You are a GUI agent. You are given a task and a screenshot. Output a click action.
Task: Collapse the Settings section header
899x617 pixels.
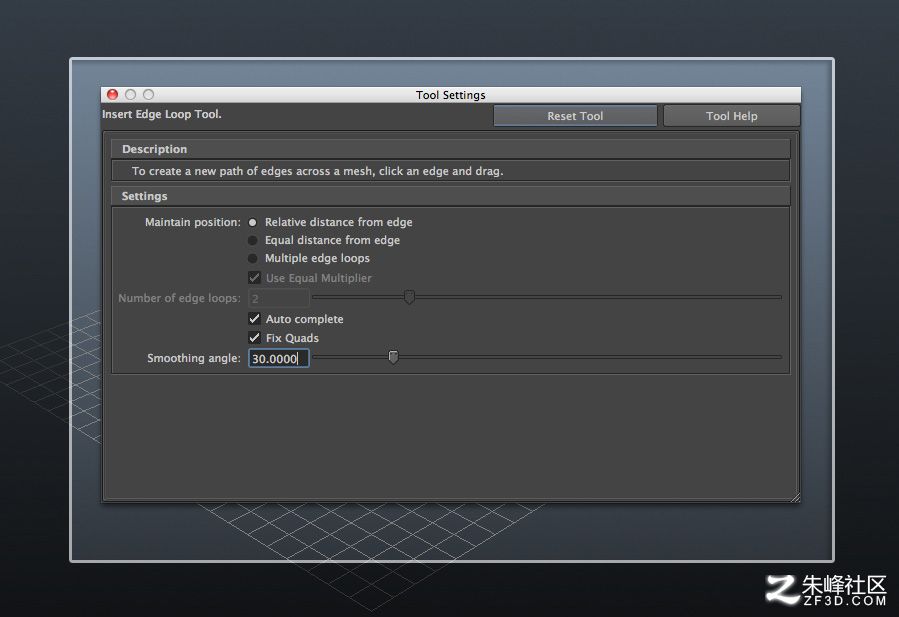[451, 196]
